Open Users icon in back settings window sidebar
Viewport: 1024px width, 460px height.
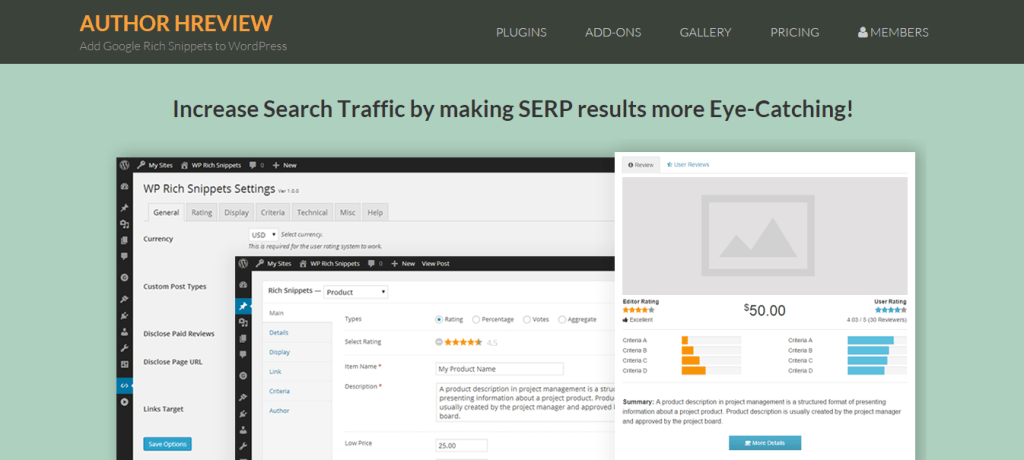tap(125, 331)
